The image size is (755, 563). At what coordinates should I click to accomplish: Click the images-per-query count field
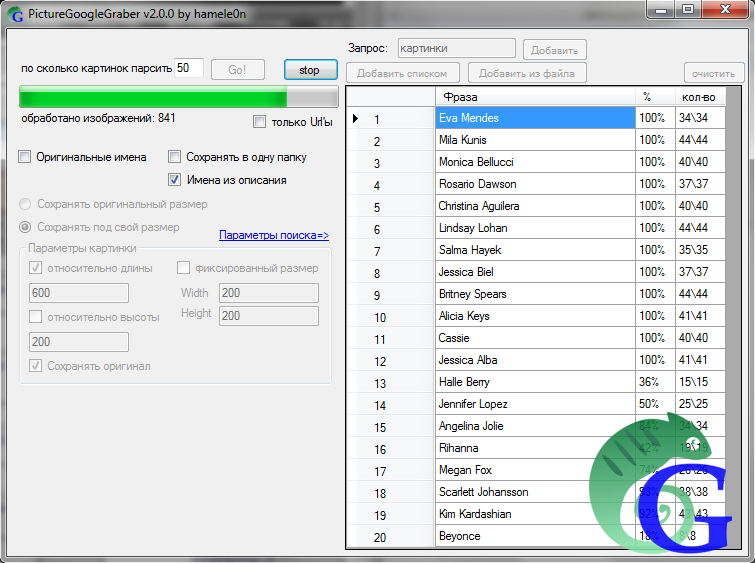click(189, 68)
